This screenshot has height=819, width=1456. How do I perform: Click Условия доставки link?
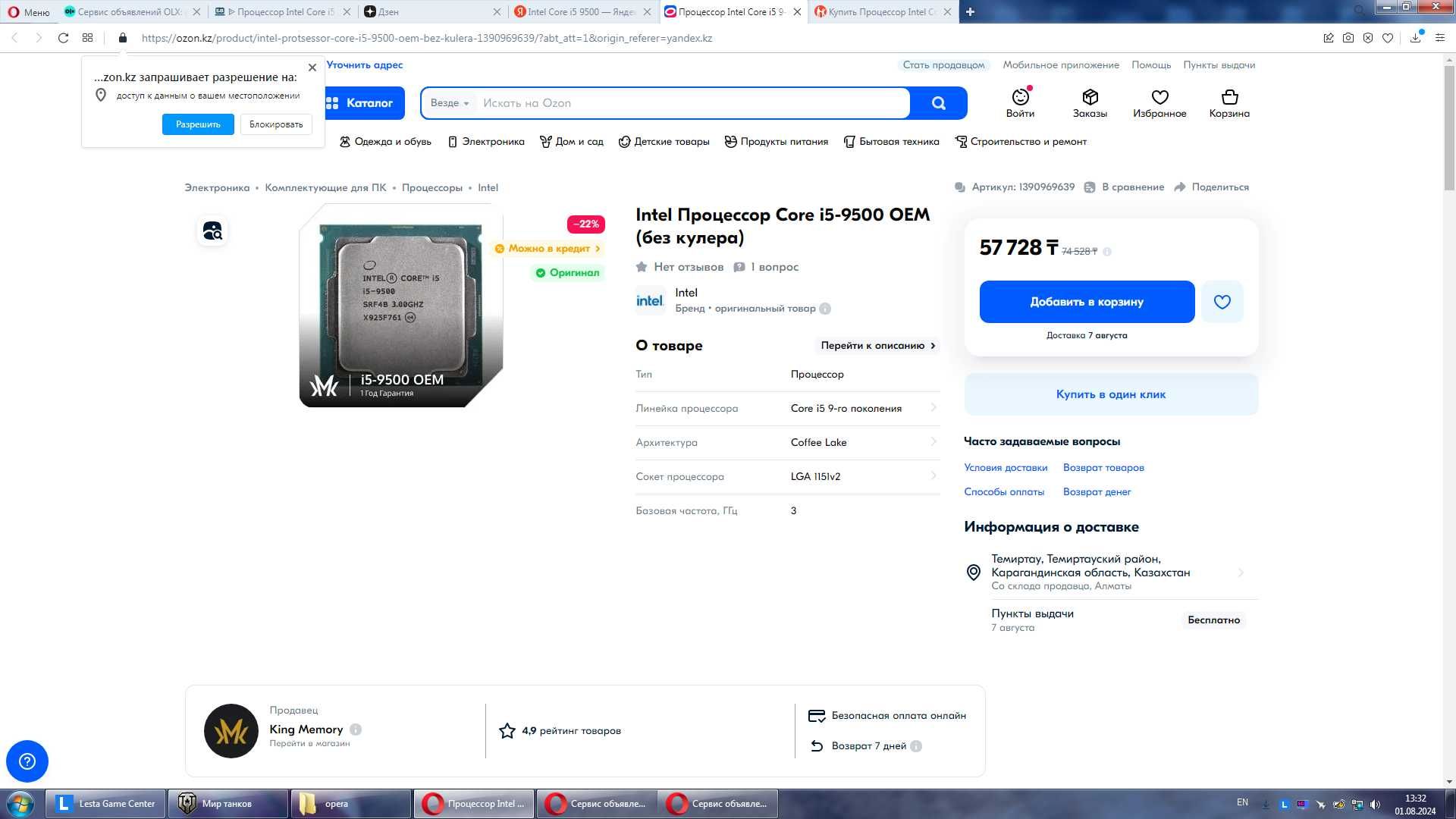1006,468
